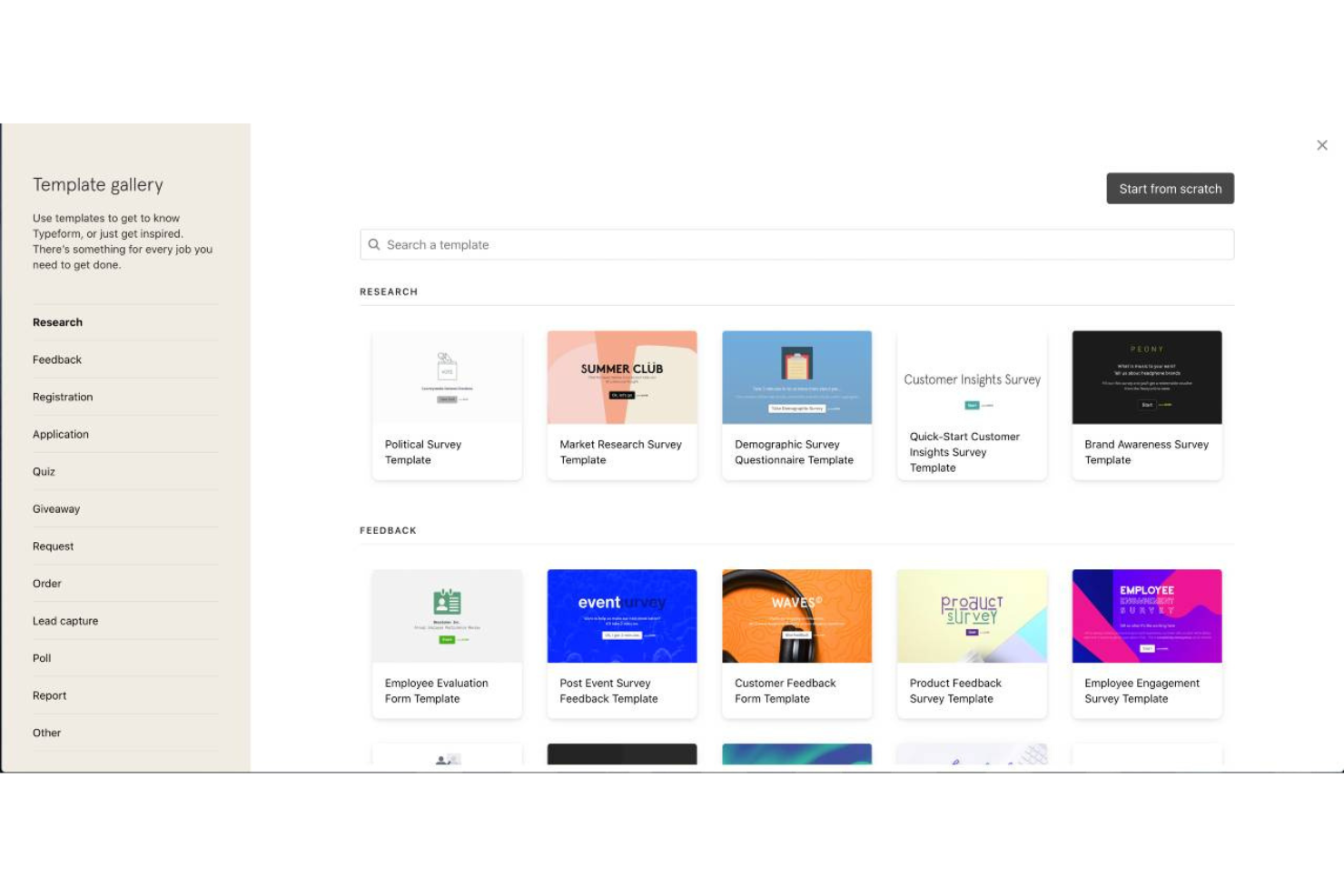Open the Political Survey Template thumbnail
Image resolution: width=1344 pixels, height=896 pixels.
447,377
